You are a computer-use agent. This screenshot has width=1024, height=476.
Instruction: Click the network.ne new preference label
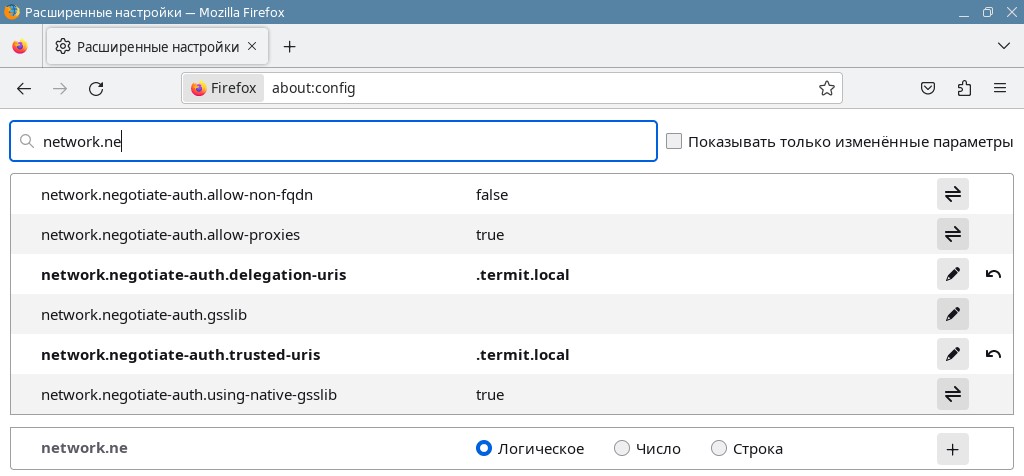point(84,448)
